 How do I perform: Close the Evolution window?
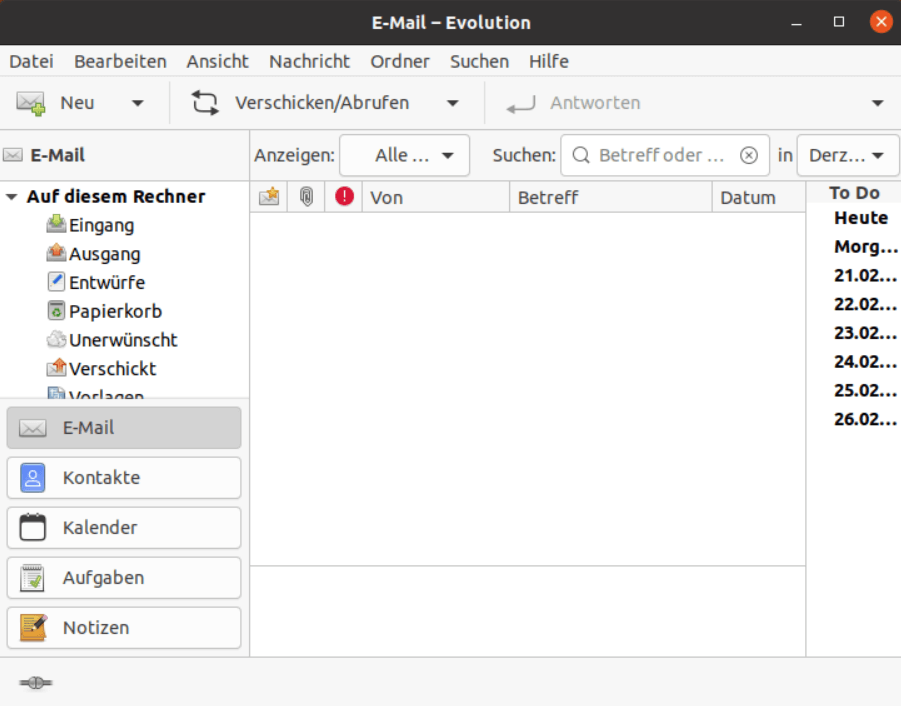coord(881,22)
